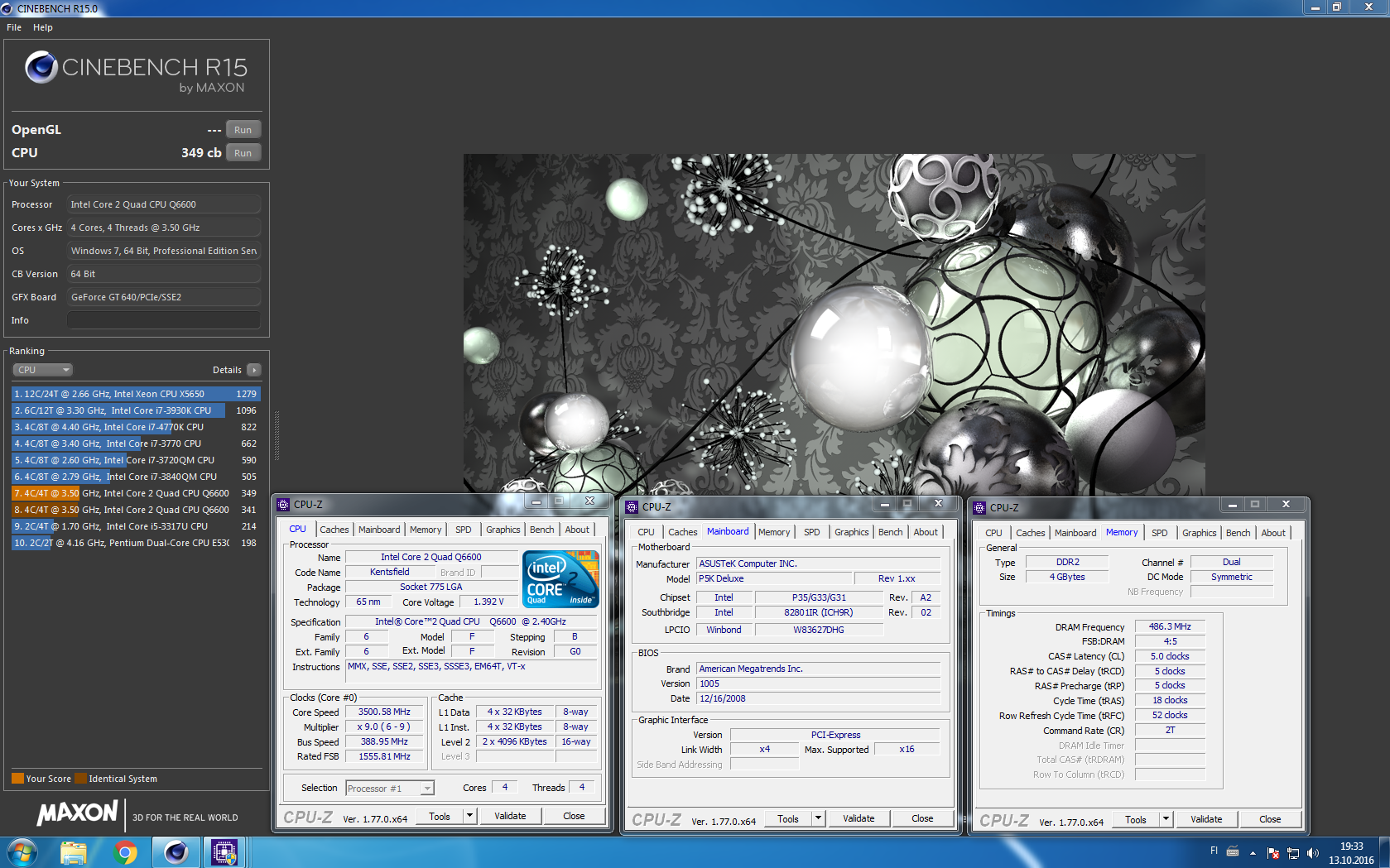1390x868 pixels.
Task: Select the CPU-Z taskbar icon
Action: tap(224, 852)
